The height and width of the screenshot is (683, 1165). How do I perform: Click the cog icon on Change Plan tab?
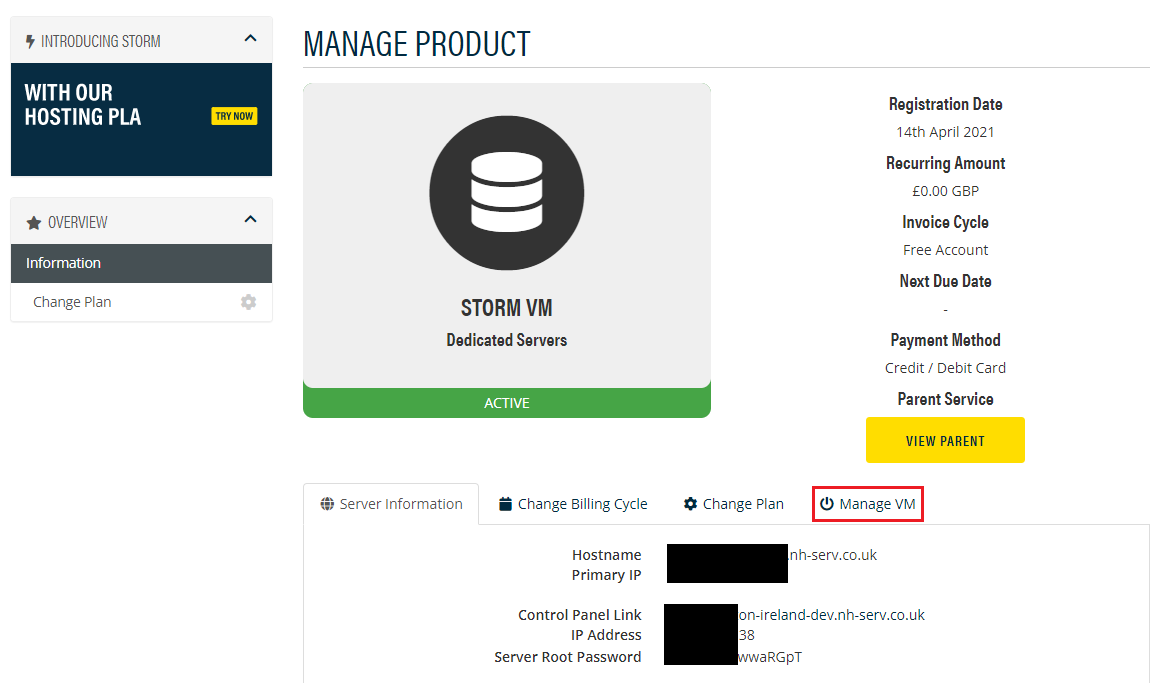point(690,504)
